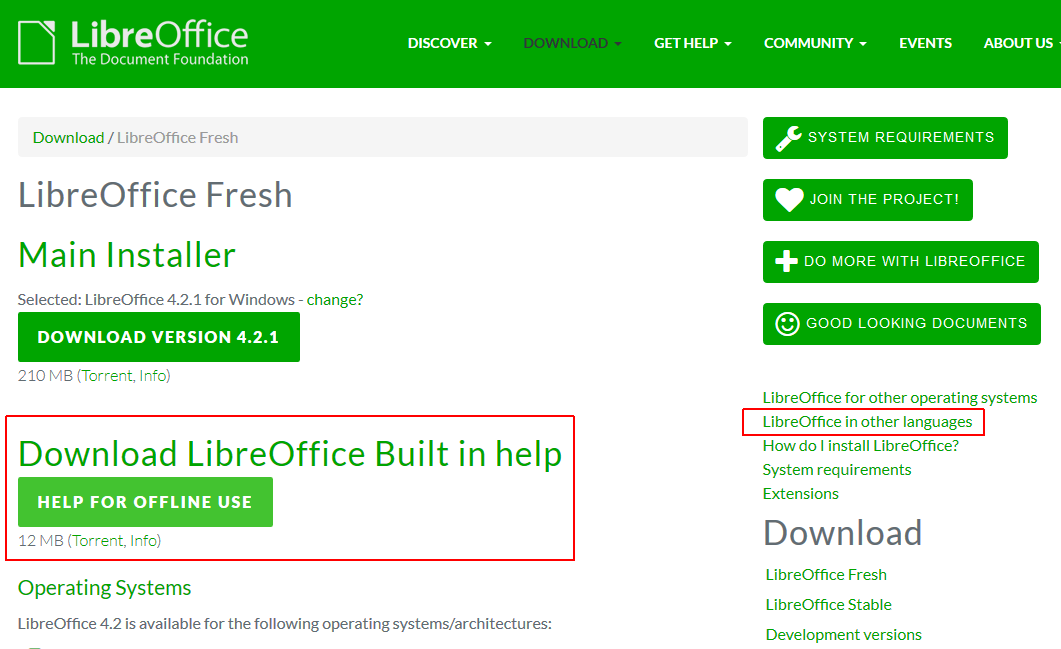The height and width of the screenshot is (649, 1061).
Task: Open Development versions sidebar link
Action: [843, 635]
